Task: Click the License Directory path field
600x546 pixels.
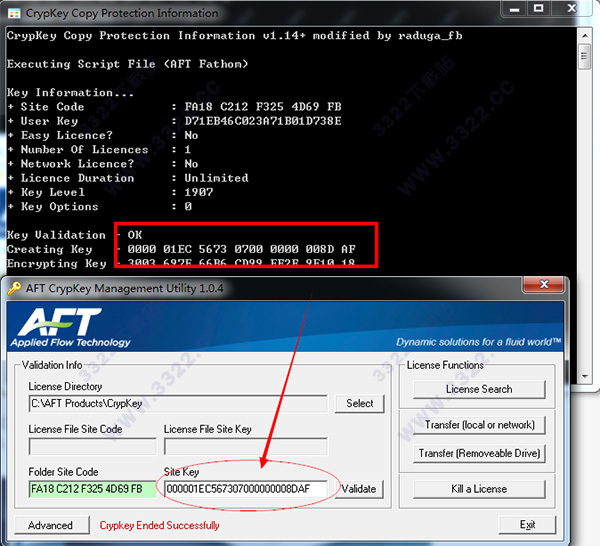Action: 178,404
